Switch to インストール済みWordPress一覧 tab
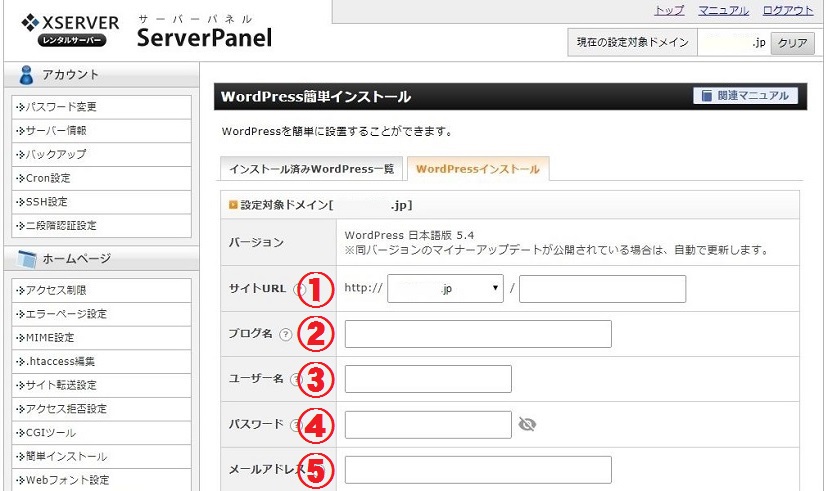Screen dimensions: 827x491 pyautogui.click(x=311, y=169)
